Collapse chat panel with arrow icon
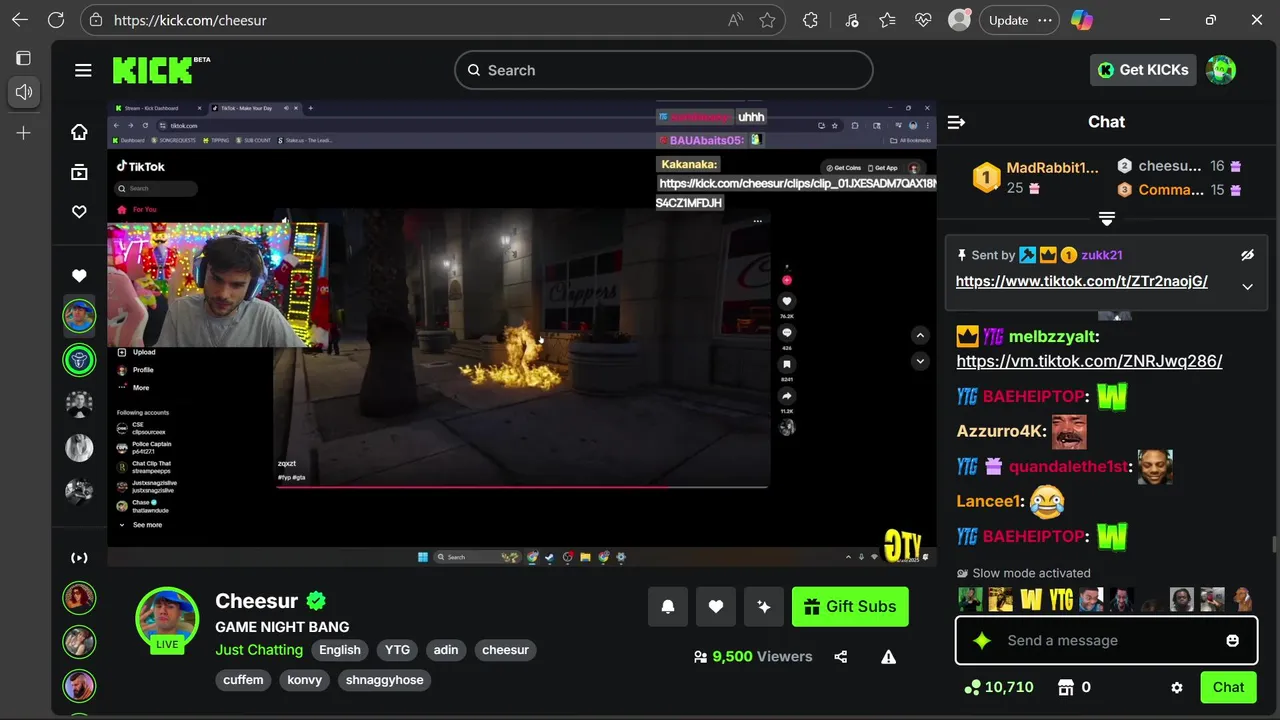Viewport: 1280px width, 720px height. [x=956, y=122]
